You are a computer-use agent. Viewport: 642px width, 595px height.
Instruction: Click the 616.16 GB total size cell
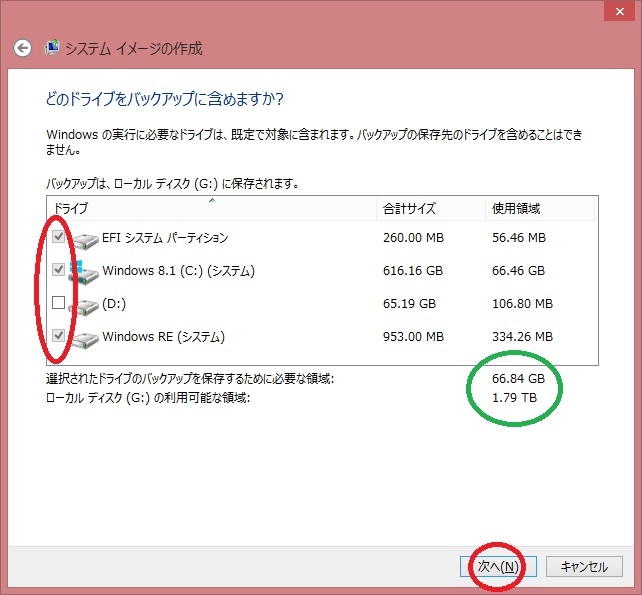(x=413, y=271)
